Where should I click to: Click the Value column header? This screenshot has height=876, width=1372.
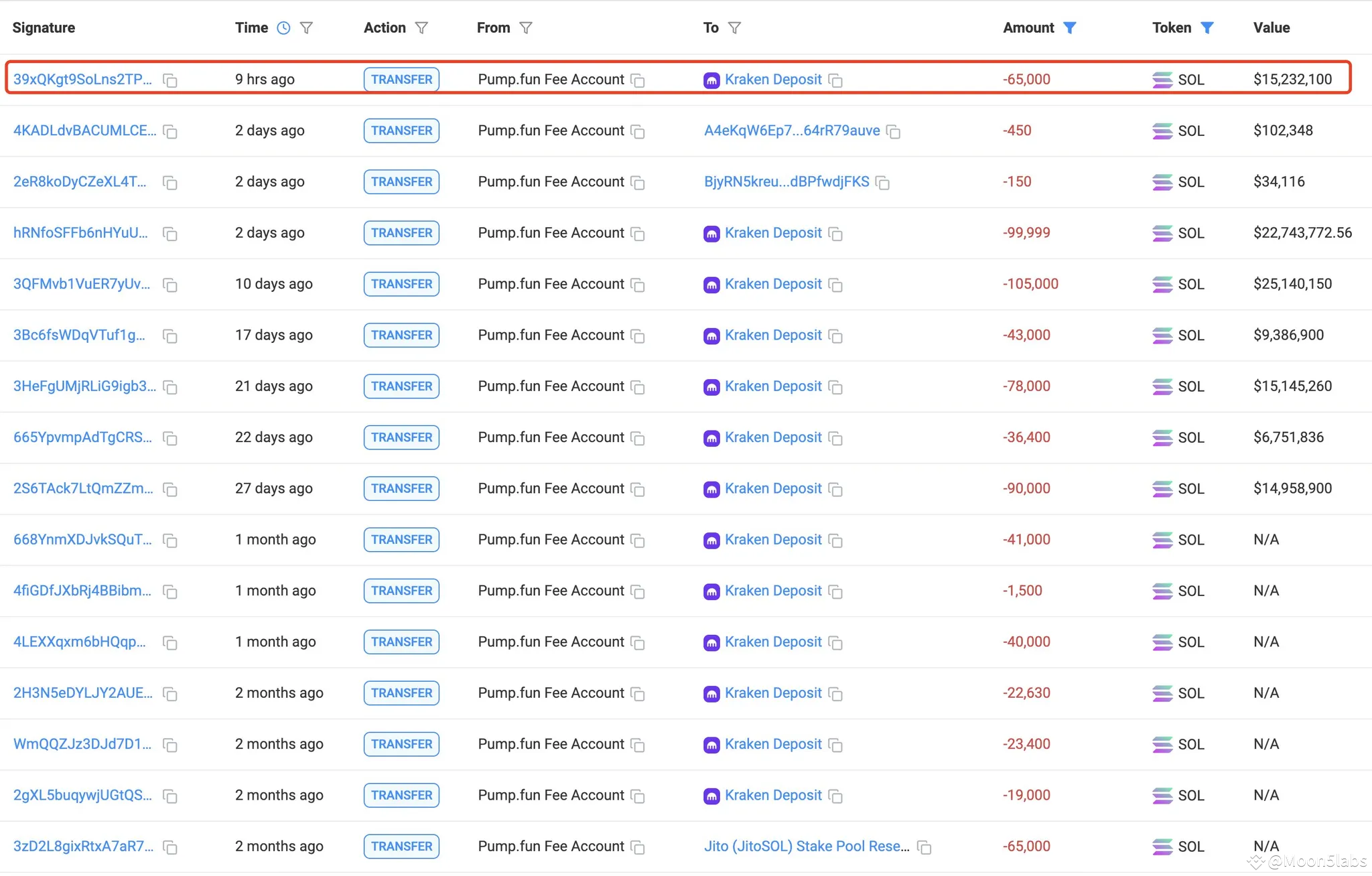click(x=1271, y=28)
